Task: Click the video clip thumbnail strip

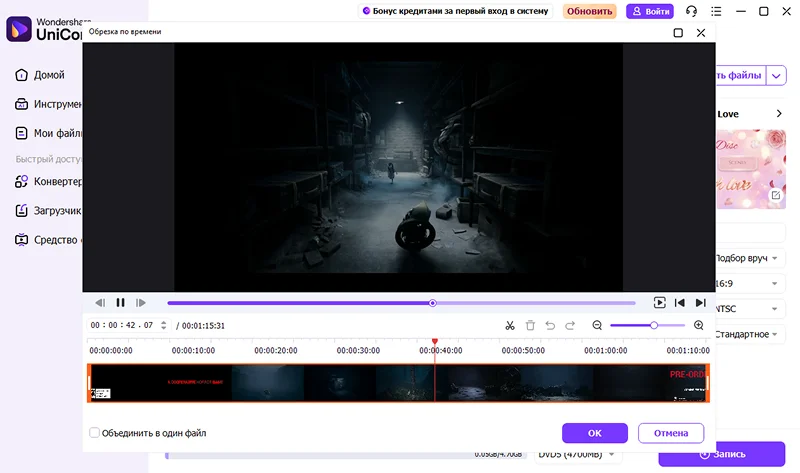Action: (398, 383)
